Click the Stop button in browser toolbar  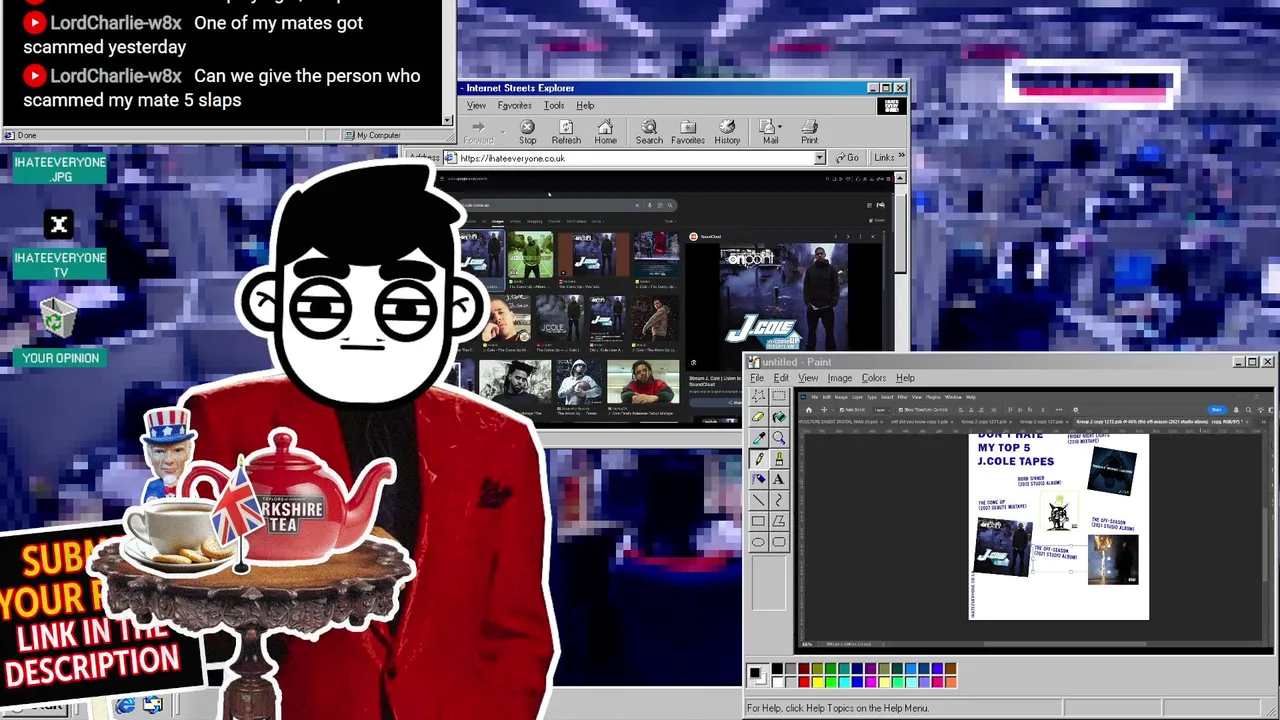[527, 132]
